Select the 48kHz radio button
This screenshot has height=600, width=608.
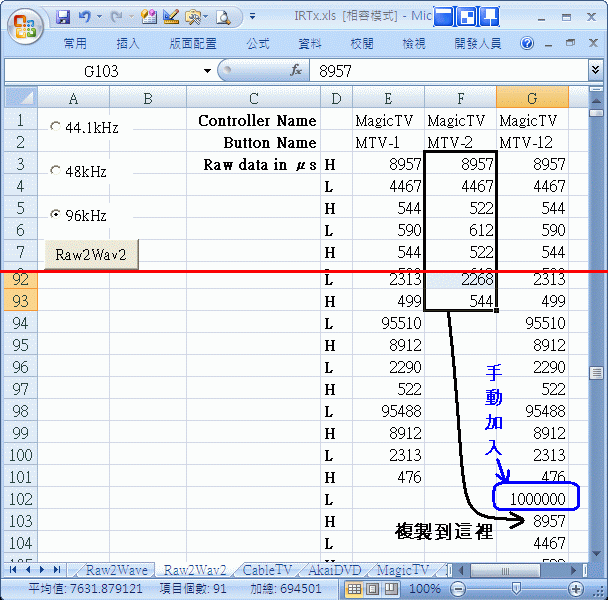pos(55,170)
